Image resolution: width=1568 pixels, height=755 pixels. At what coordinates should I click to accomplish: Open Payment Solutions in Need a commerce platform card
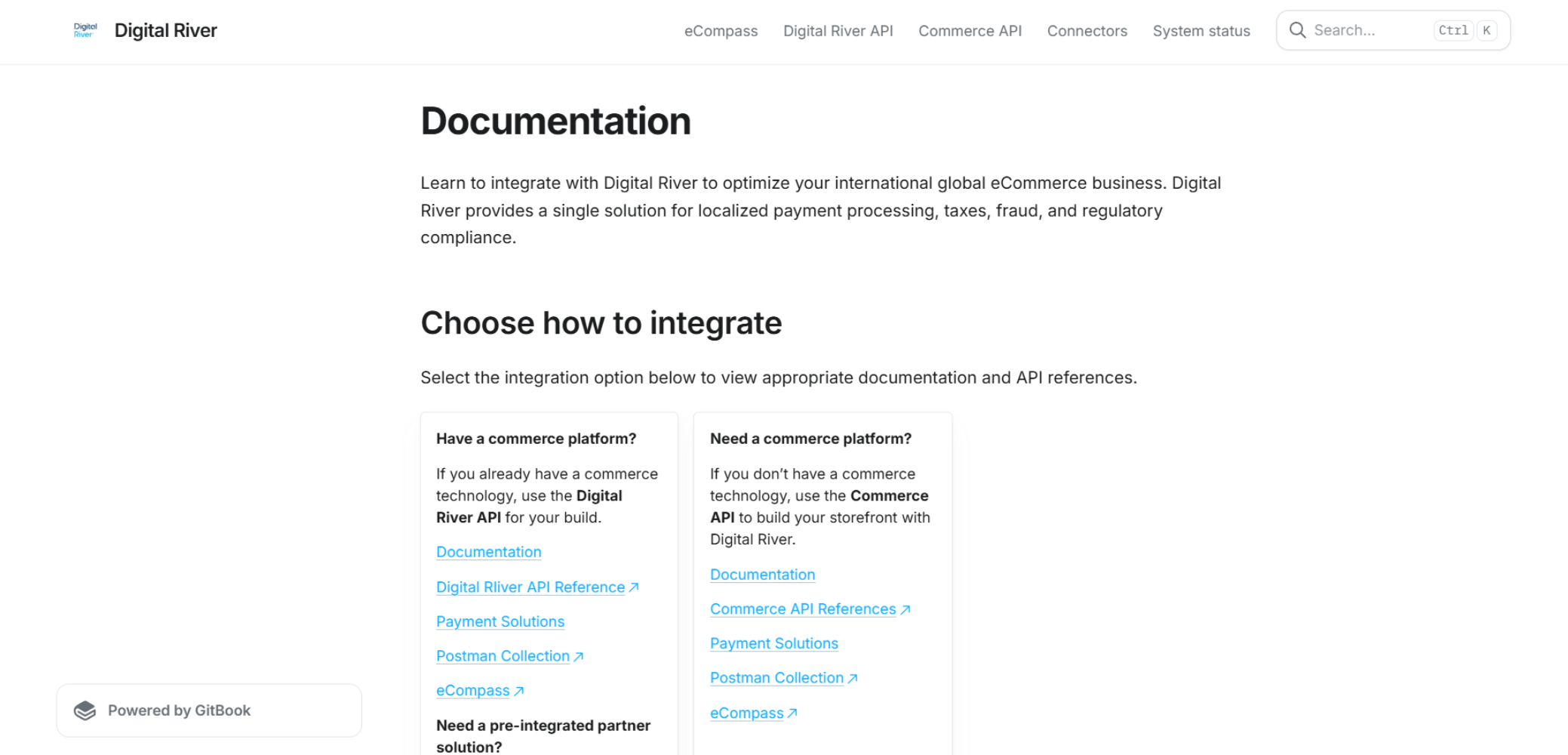pos(774,643)
